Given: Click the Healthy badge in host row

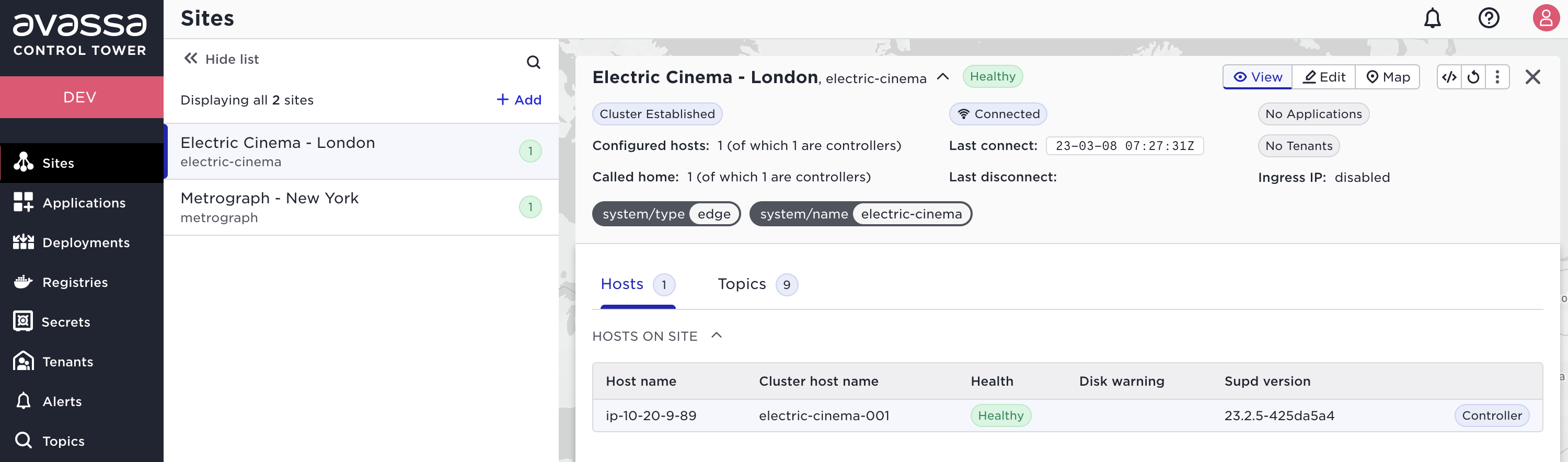Looking at the screenshot, I should coord(1001,415).
